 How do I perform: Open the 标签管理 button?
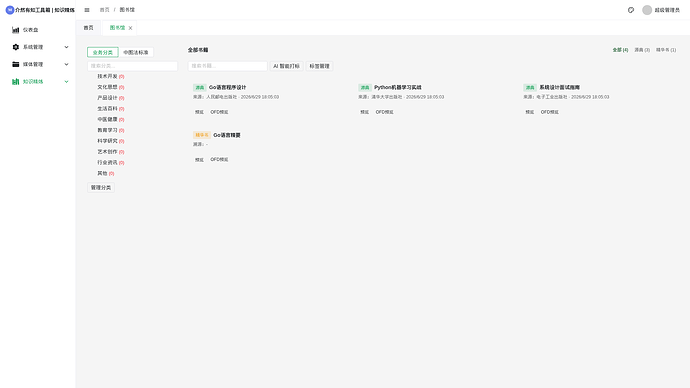319,66
